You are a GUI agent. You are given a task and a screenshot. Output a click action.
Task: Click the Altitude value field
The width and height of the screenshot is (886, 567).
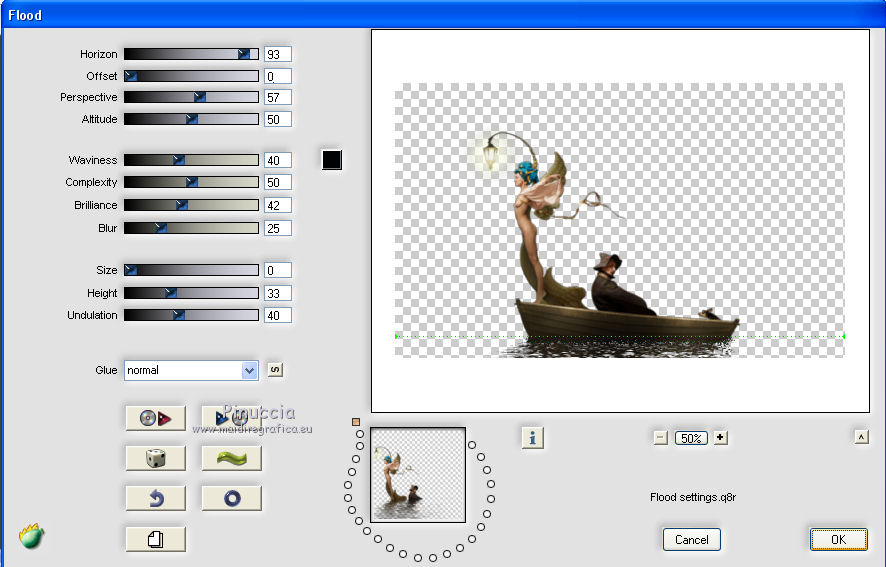coord(278,119)
